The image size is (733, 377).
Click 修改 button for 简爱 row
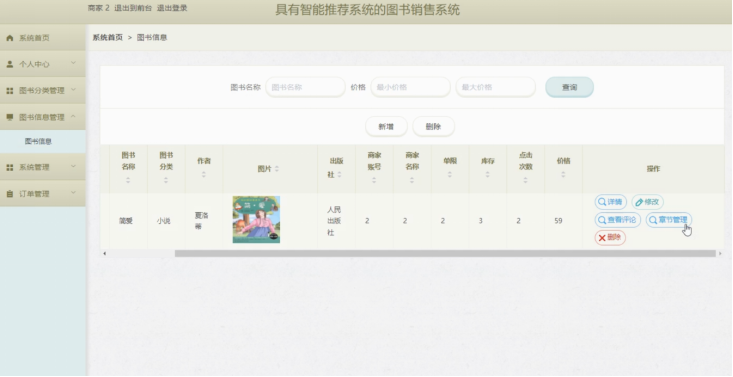[x=647, y=202]
